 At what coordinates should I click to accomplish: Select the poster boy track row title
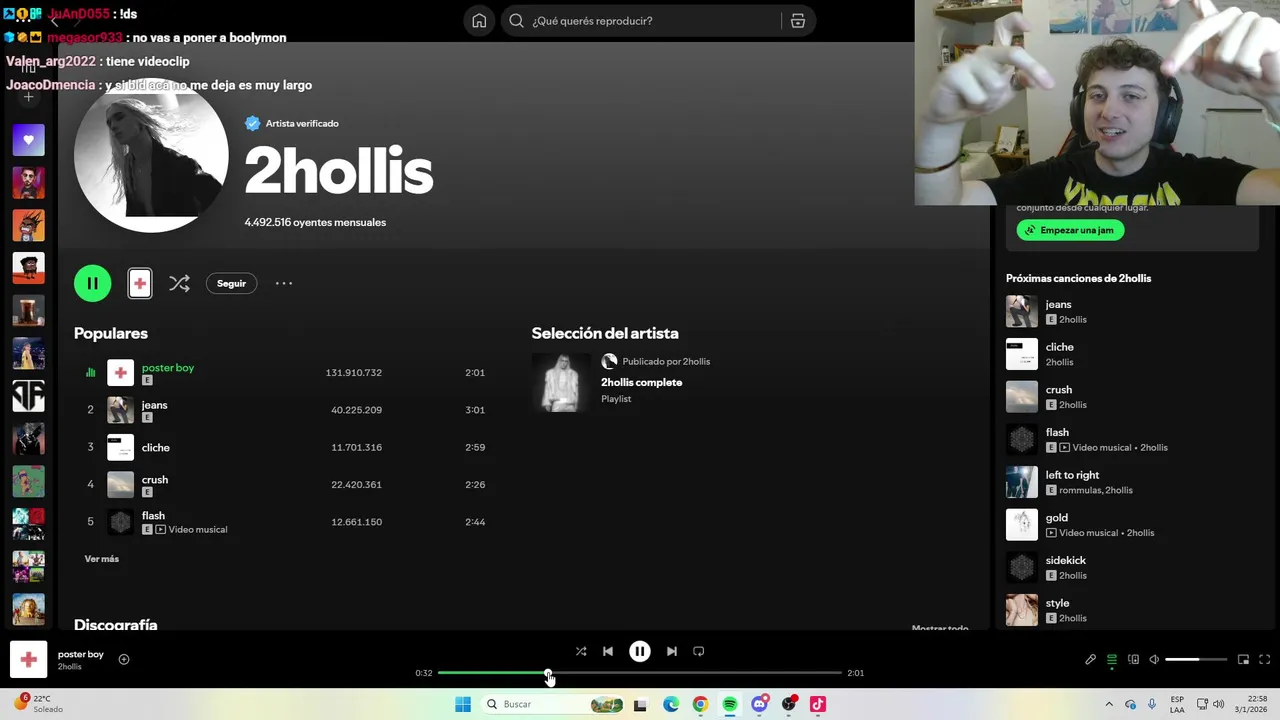coord(168,367)
